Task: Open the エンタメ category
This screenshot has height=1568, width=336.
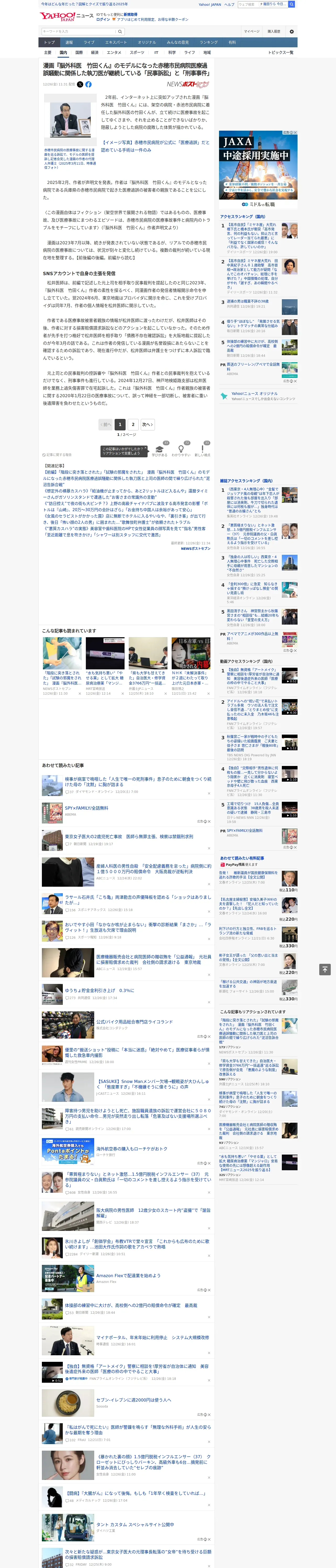Action: click(x=114, y=52)
